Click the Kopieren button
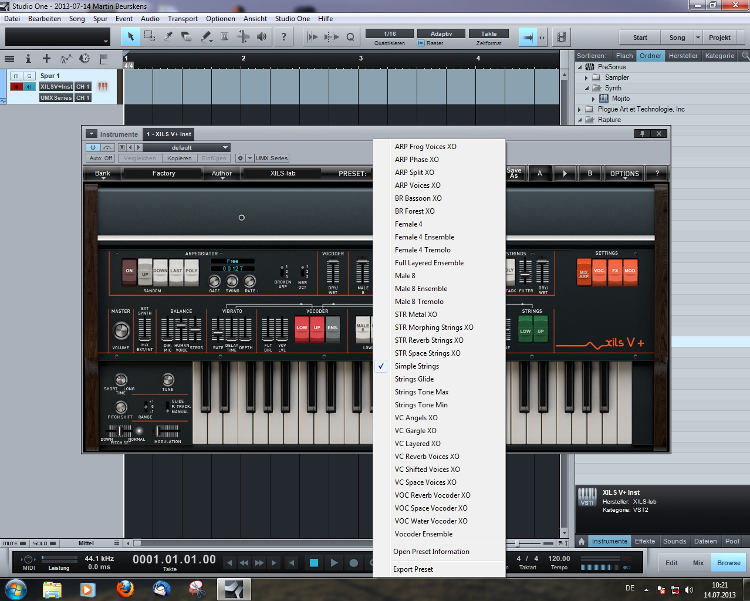Viewport: 750px width, 601px height. (179, 158)
